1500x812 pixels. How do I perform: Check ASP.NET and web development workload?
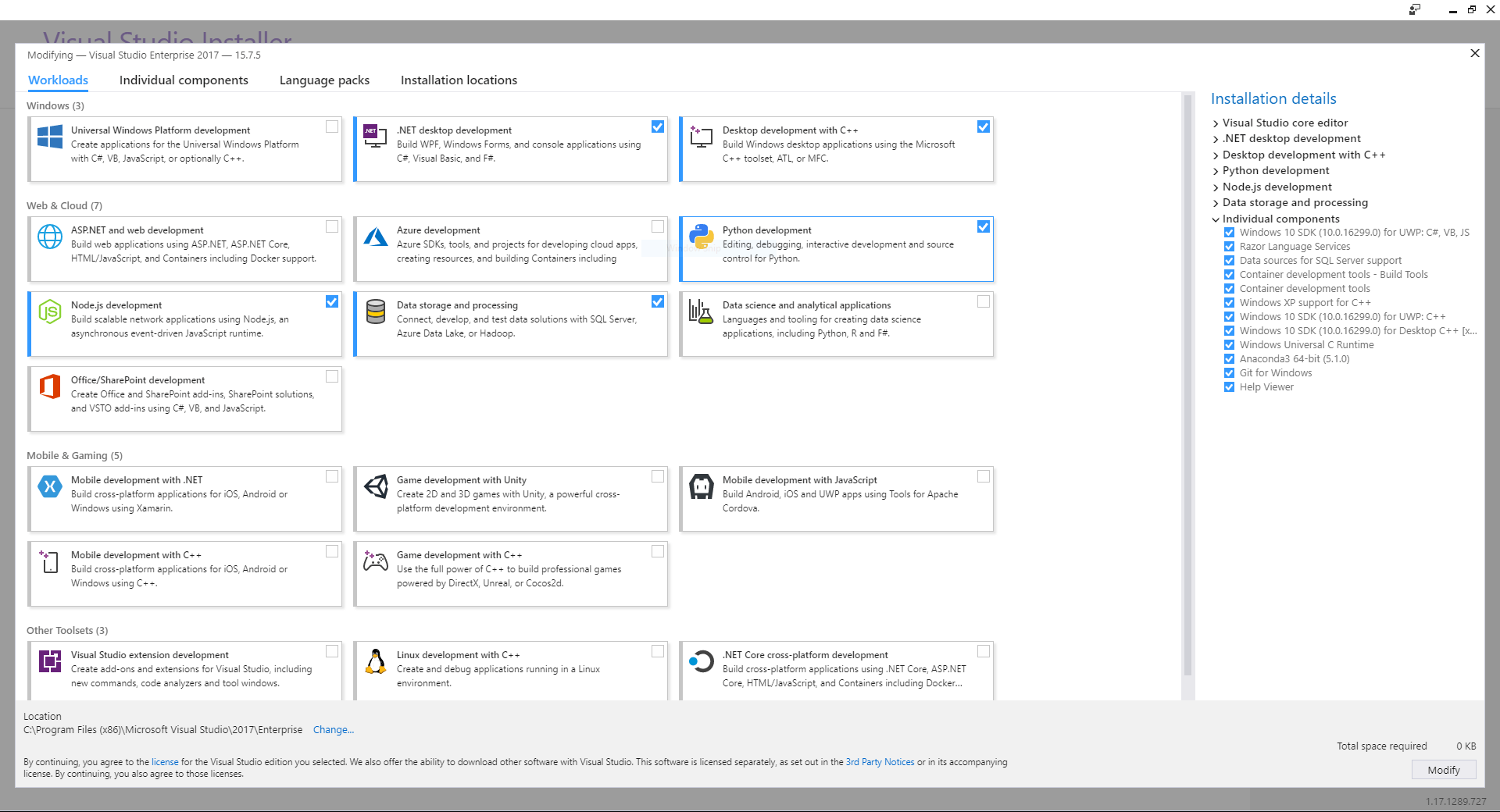click(x=332, y=226)
